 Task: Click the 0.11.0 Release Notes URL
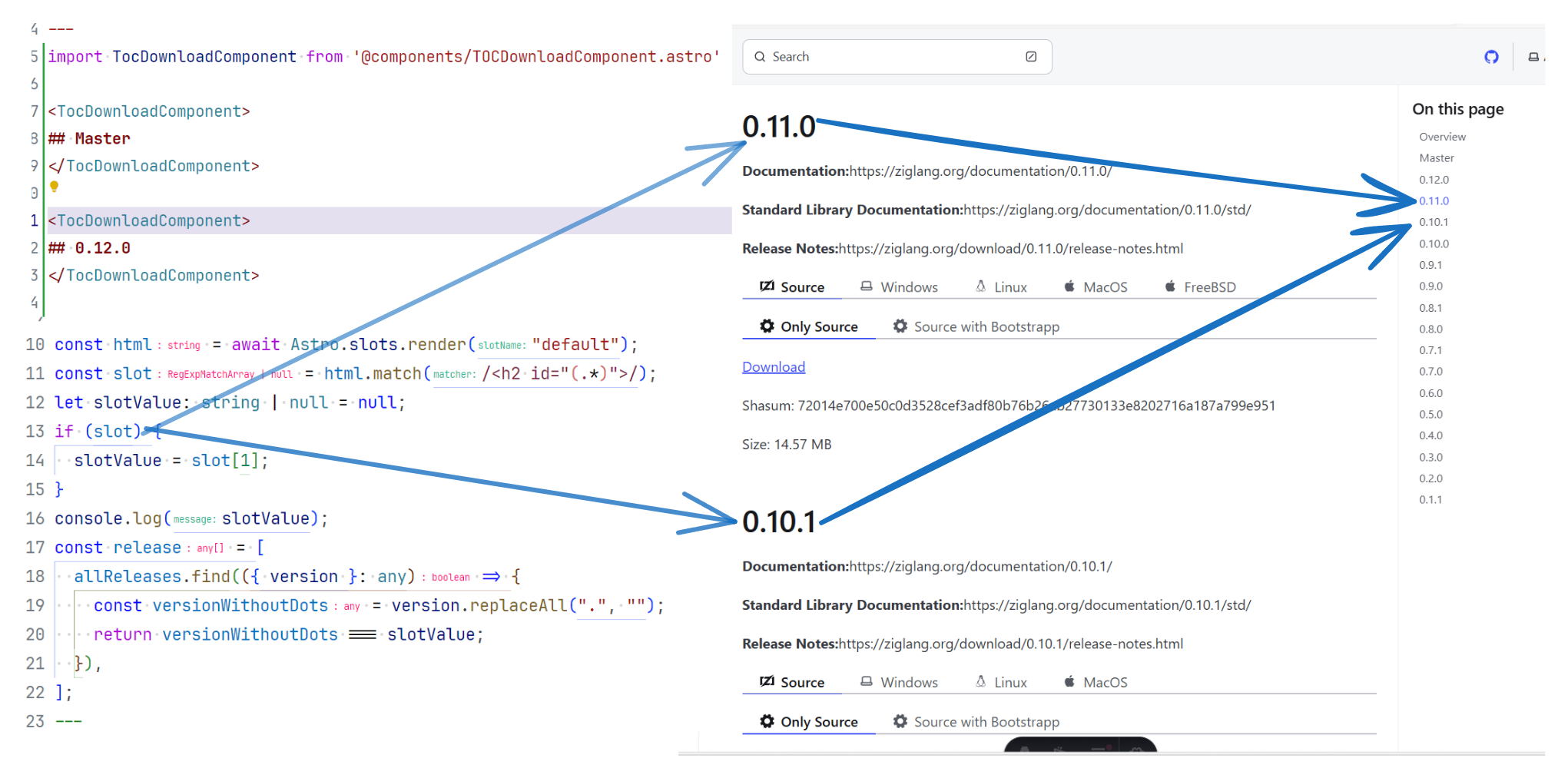point(1011,249)
